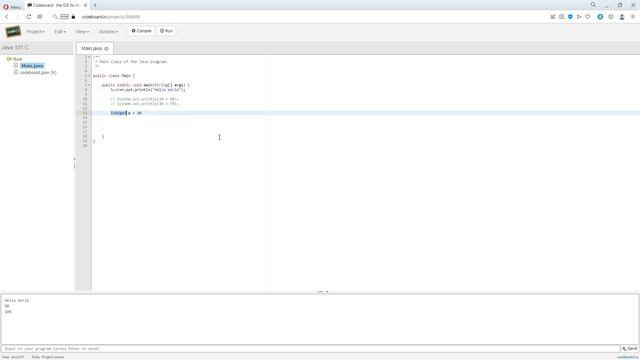Close the Main.java tab via its circle icon

point(107,49)
